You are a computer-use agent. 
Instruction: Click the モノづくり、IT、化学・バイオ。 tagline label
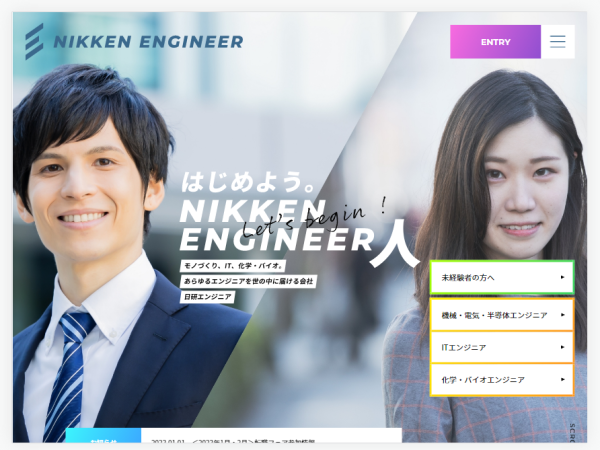(233, 266)
